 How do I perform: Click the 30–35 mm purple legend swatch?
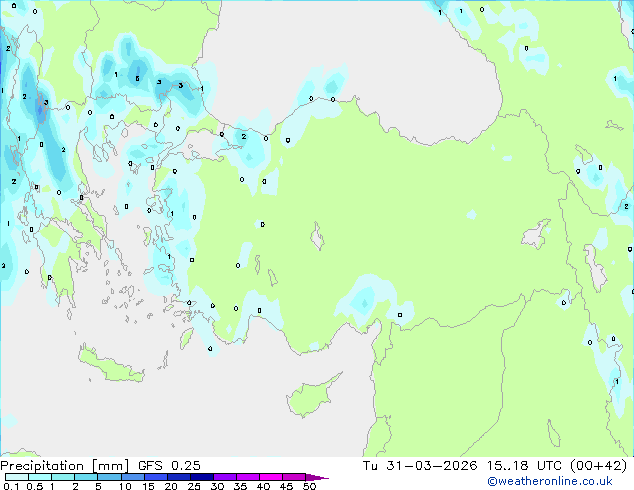click(224, 477)
